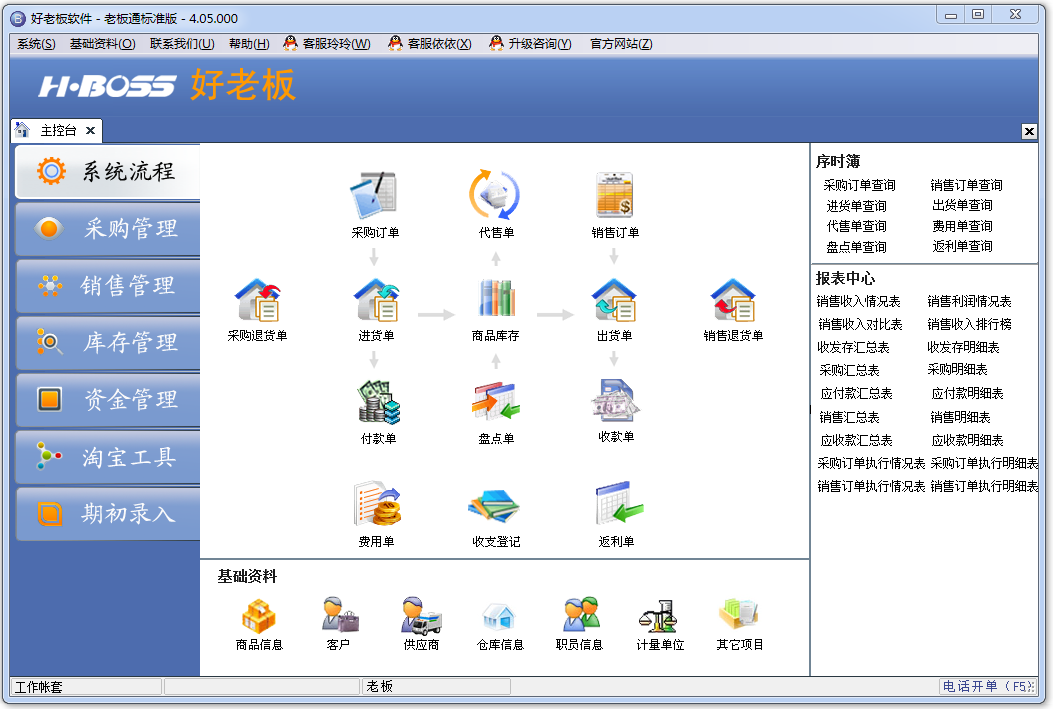1053x709 pixels.
Task: Open the 其它项目 other items icon
Action: pos(738,614)
